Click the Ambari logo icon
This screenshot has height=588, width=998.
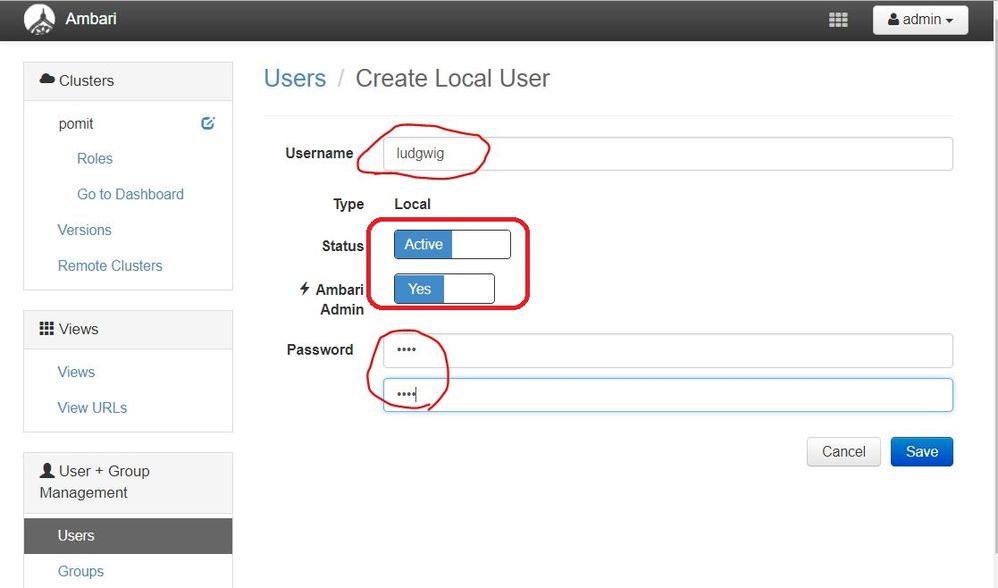(39, 19)
